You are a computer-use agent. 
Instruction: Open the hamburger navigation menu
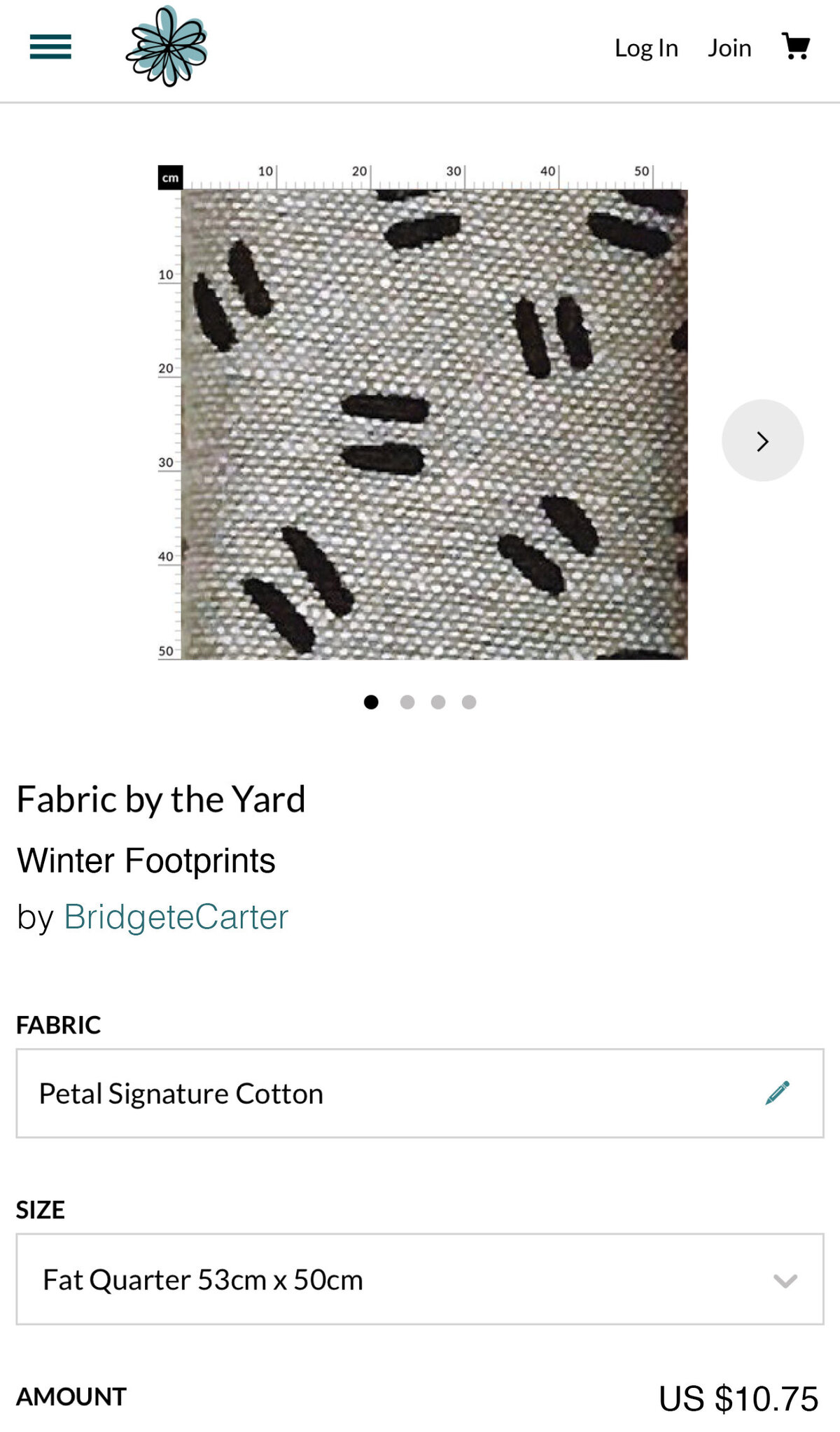click(50, 47)
